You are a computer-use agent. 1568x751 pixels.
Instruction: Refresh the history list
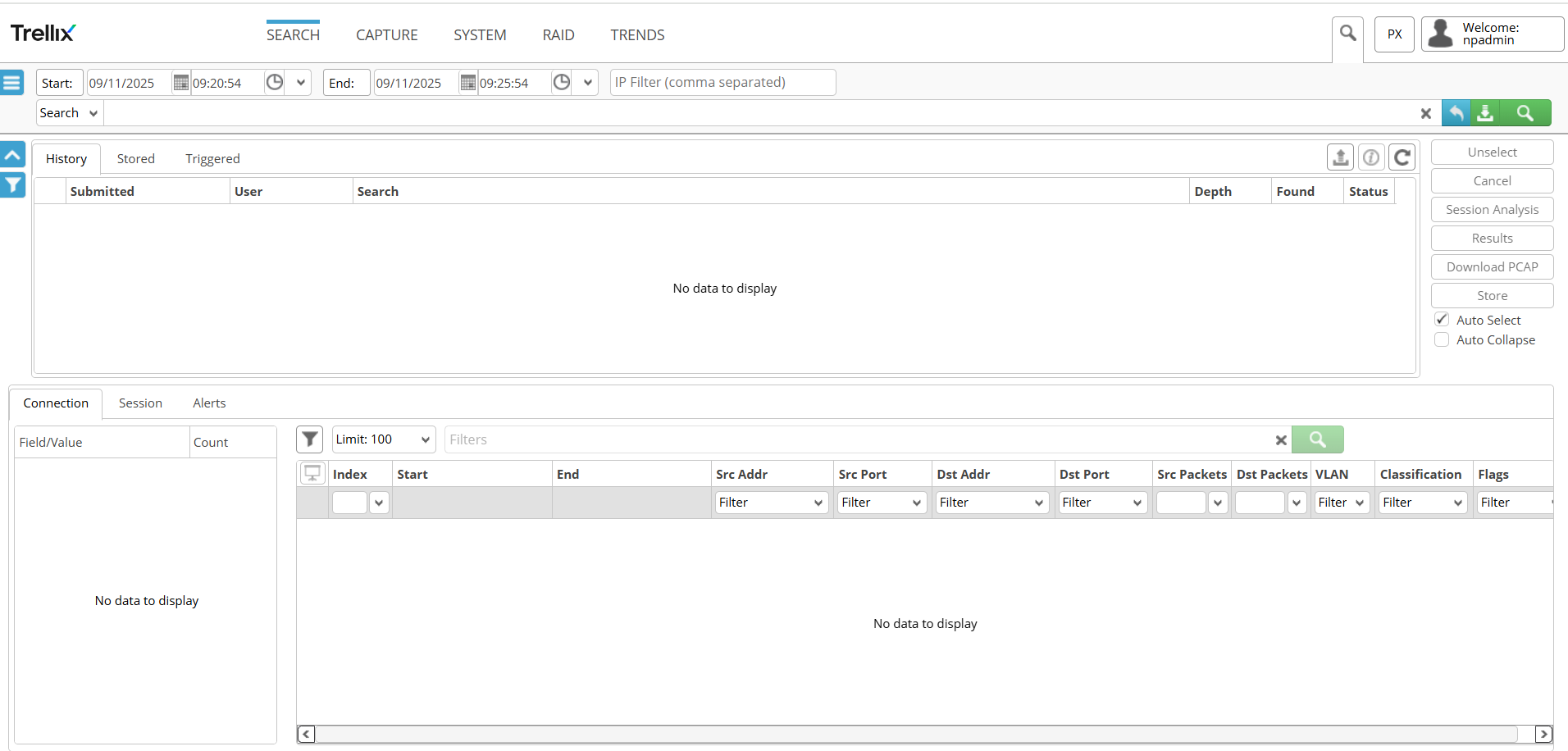click(x=1402, y=157)
